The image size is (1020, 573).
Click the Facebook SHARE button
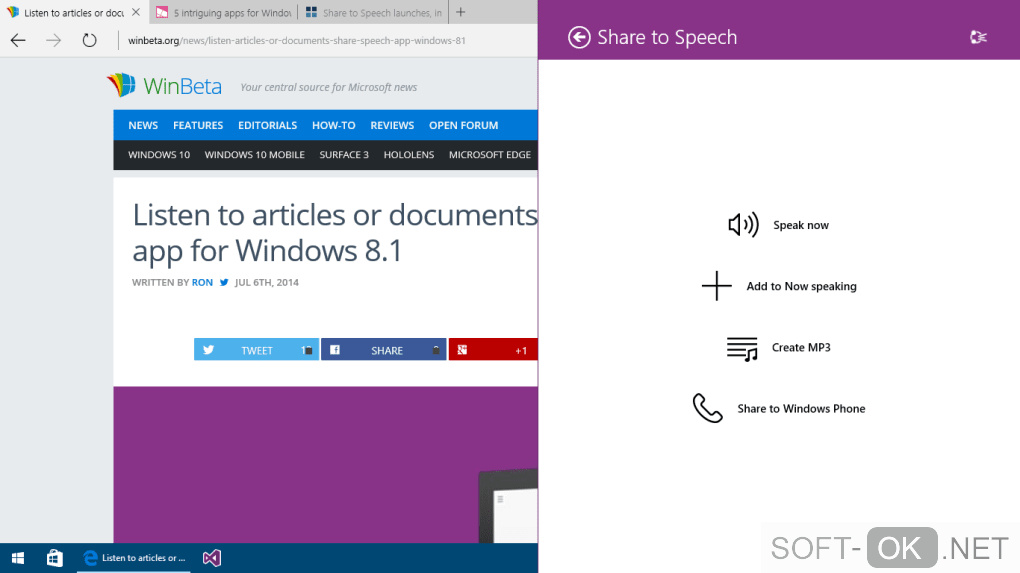[384, 350]
